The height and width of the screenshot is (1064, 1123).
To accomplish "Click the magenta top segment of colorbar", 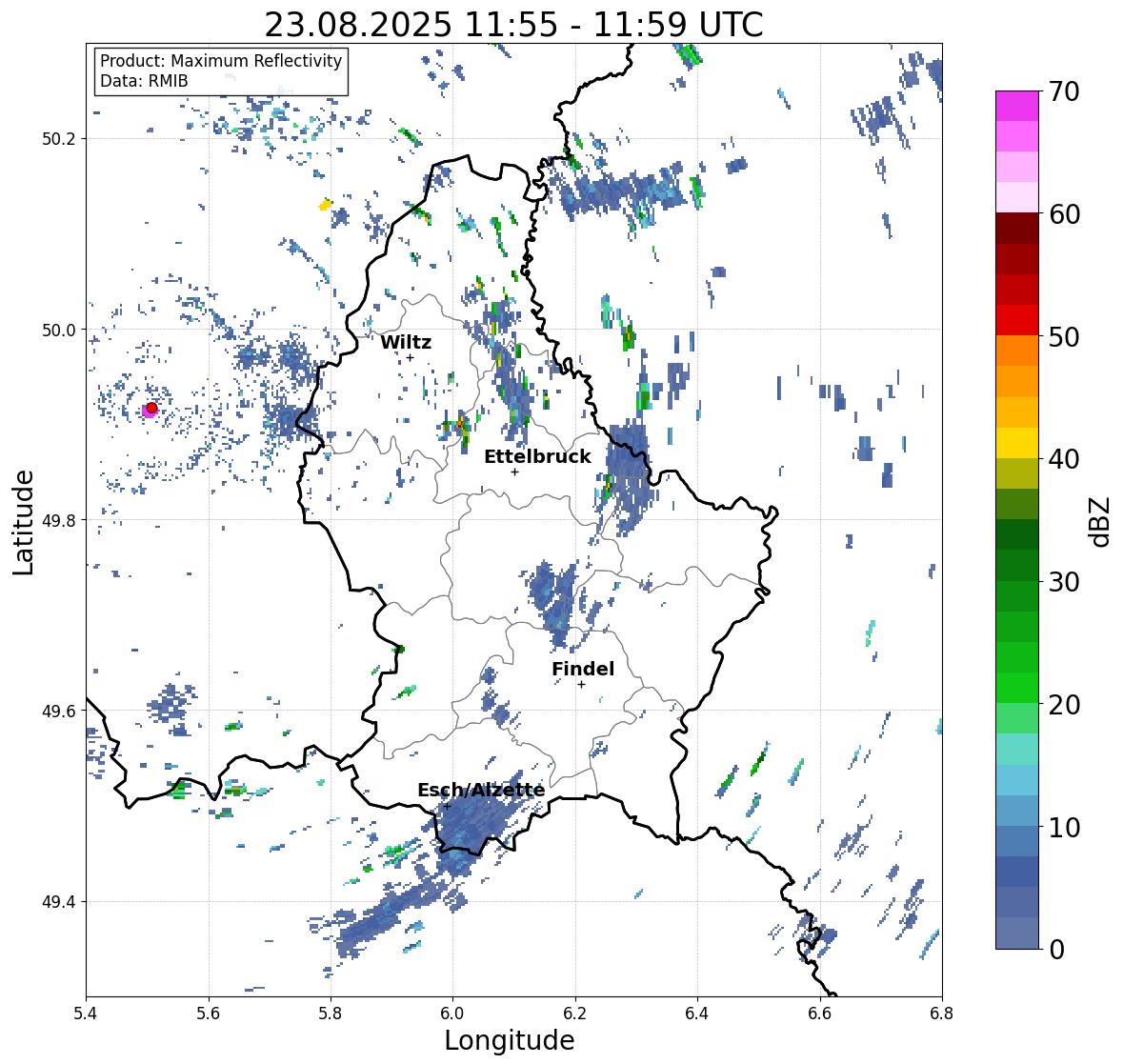I will click(1017, 106).
